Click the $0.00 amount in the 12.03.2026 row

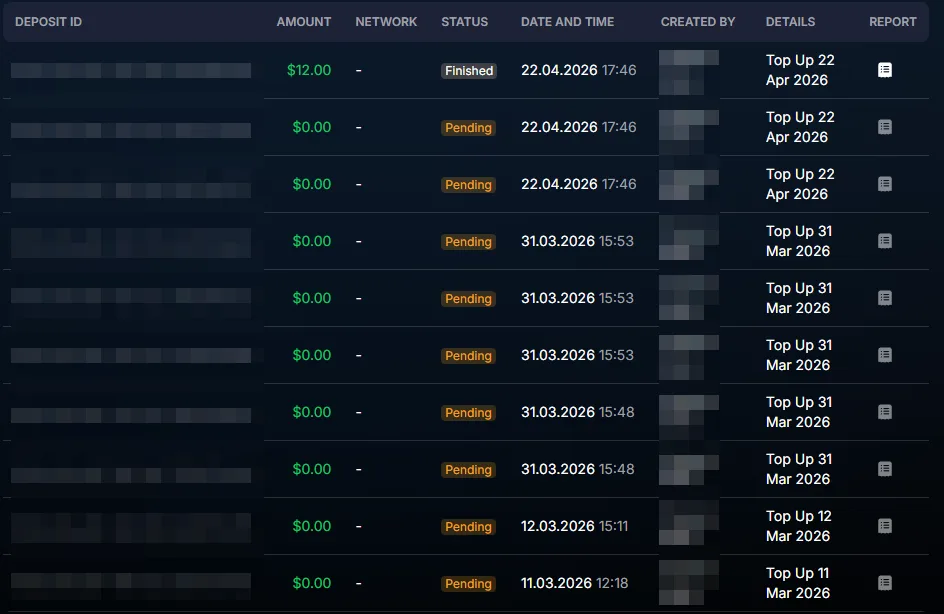312,526
